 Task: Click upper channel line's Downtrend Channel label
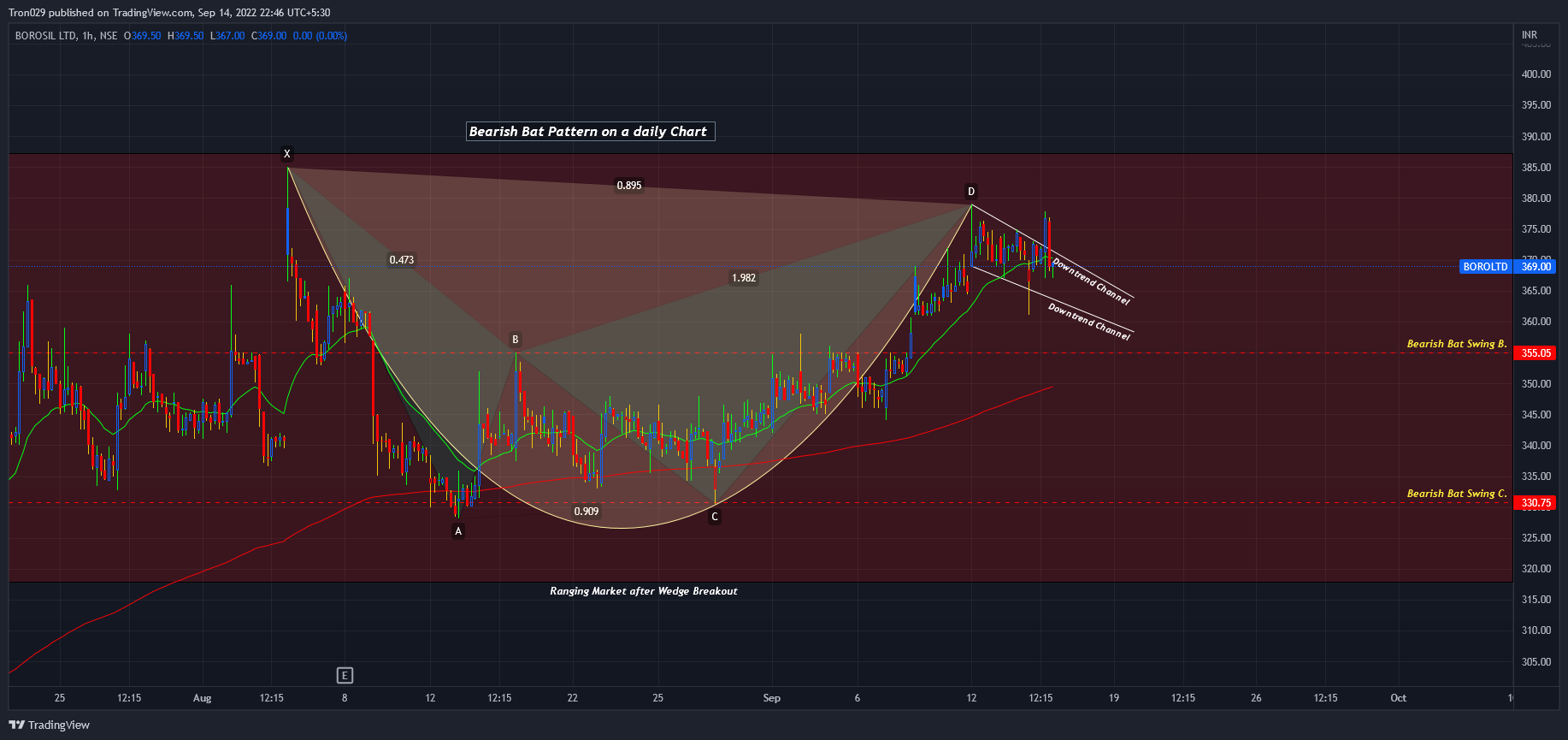(1091, 281)
